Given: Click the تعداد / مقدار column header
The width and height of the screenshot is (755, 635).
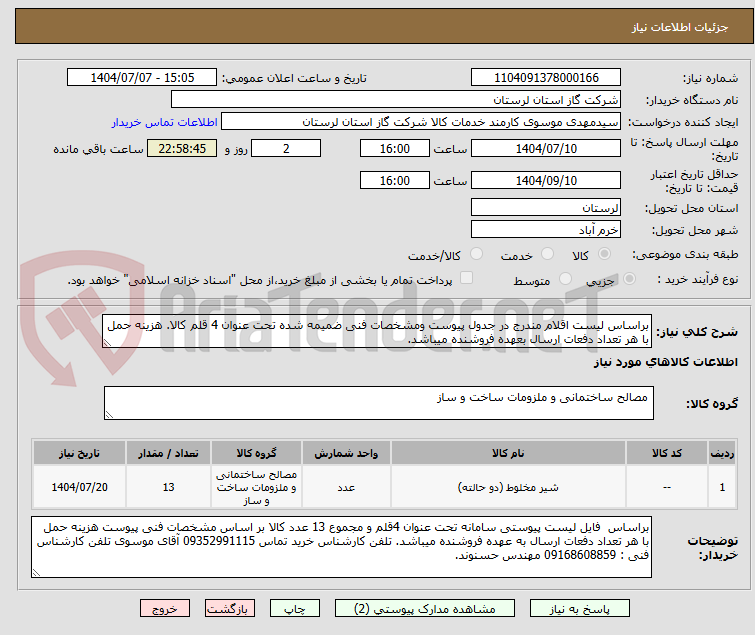Looking at the screenshot, I should (168, 453).
